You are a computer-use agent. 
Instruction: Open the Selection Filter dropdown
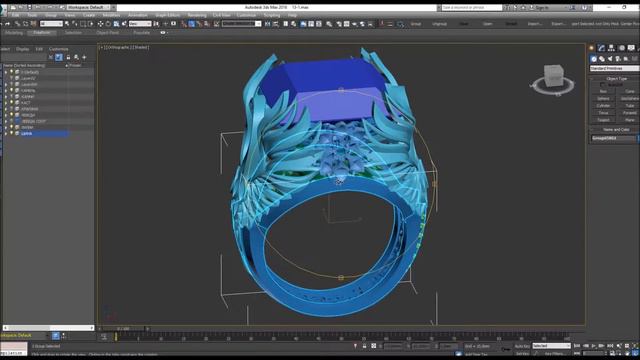51,24
